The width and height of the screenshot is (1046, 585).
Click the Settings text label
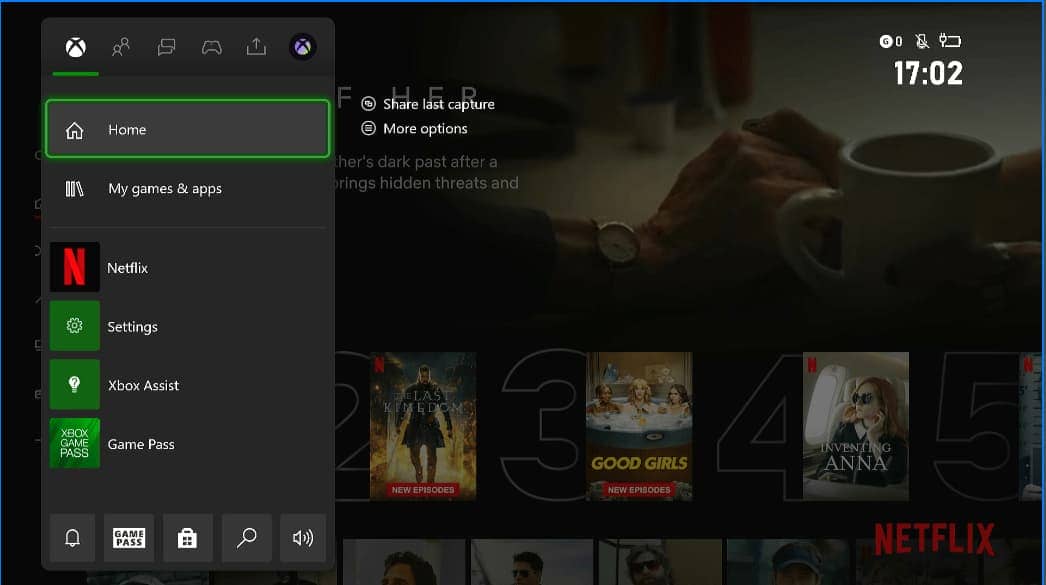(132, 327)
